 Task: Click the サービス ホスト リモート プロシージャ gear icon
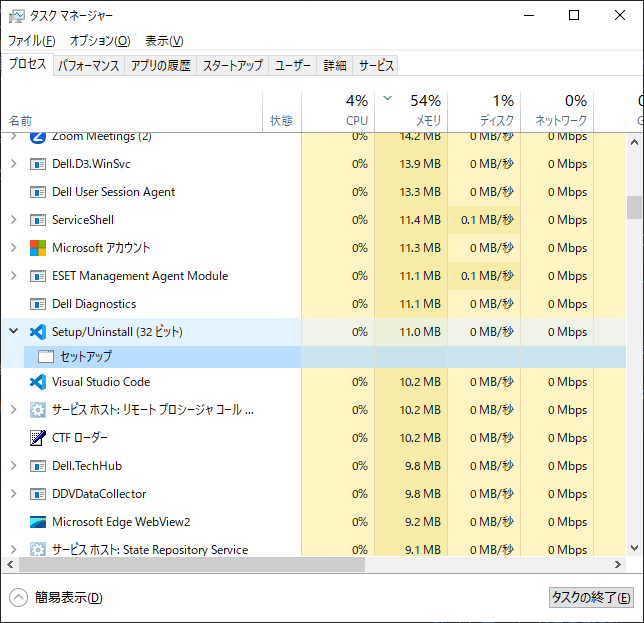[x=38, y=410]
